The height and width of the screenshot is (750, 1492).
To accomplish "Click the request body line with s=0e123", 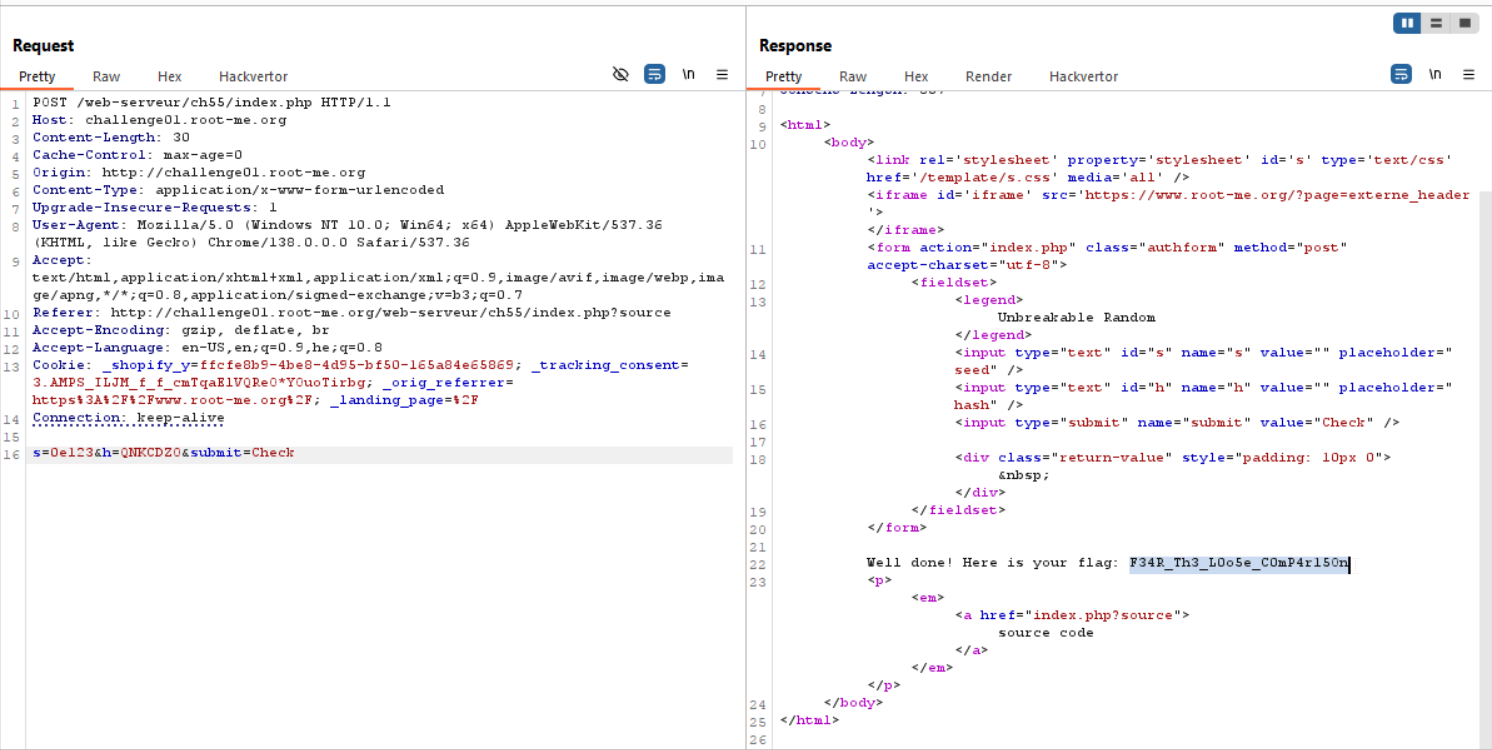I will 164,453.
